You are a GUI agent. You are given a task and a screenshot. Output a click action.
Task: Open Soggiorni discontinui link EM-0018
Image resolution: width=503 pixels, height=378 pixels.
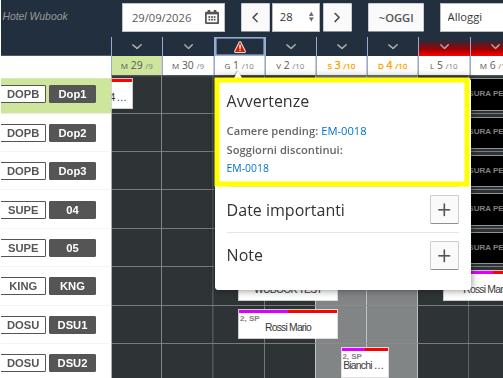(247, 168)
